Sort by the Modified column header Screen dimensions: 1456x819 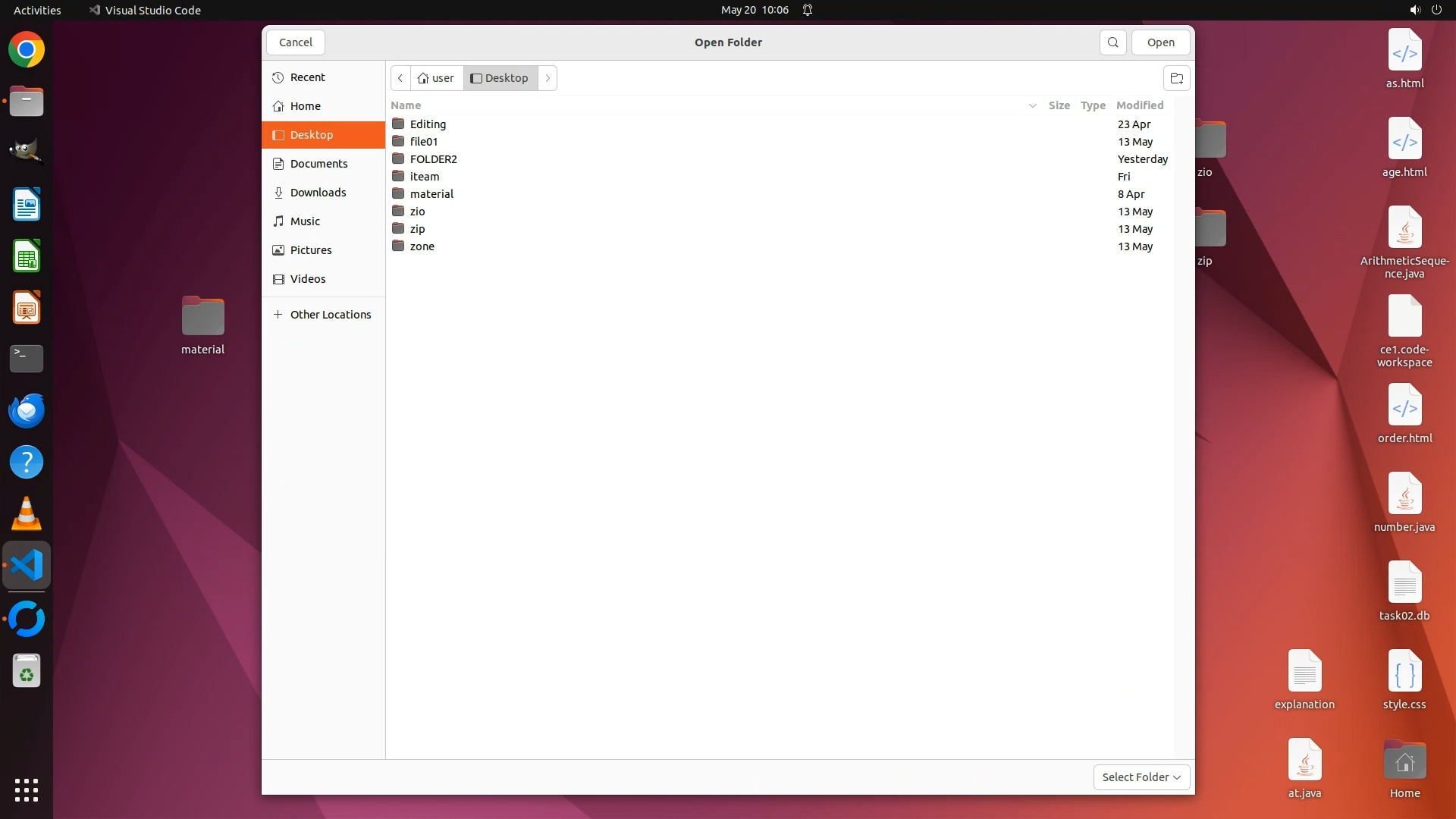[1139, 105]
